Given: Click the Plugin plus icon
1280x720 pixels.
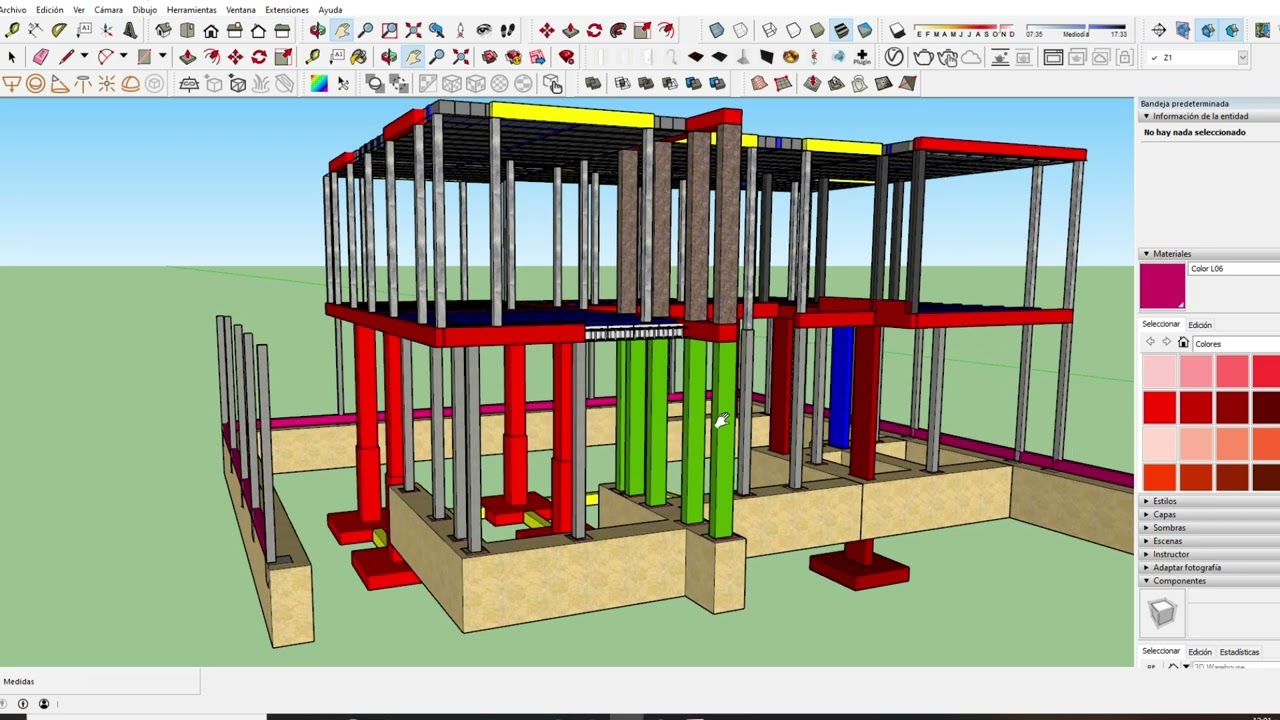Looking at the screenshot, I should 862,57.
